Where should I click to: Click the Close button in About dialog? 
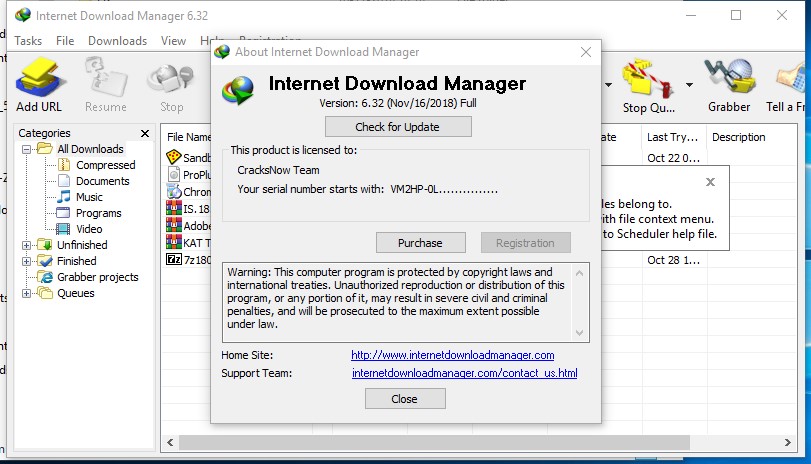[405, 399]
